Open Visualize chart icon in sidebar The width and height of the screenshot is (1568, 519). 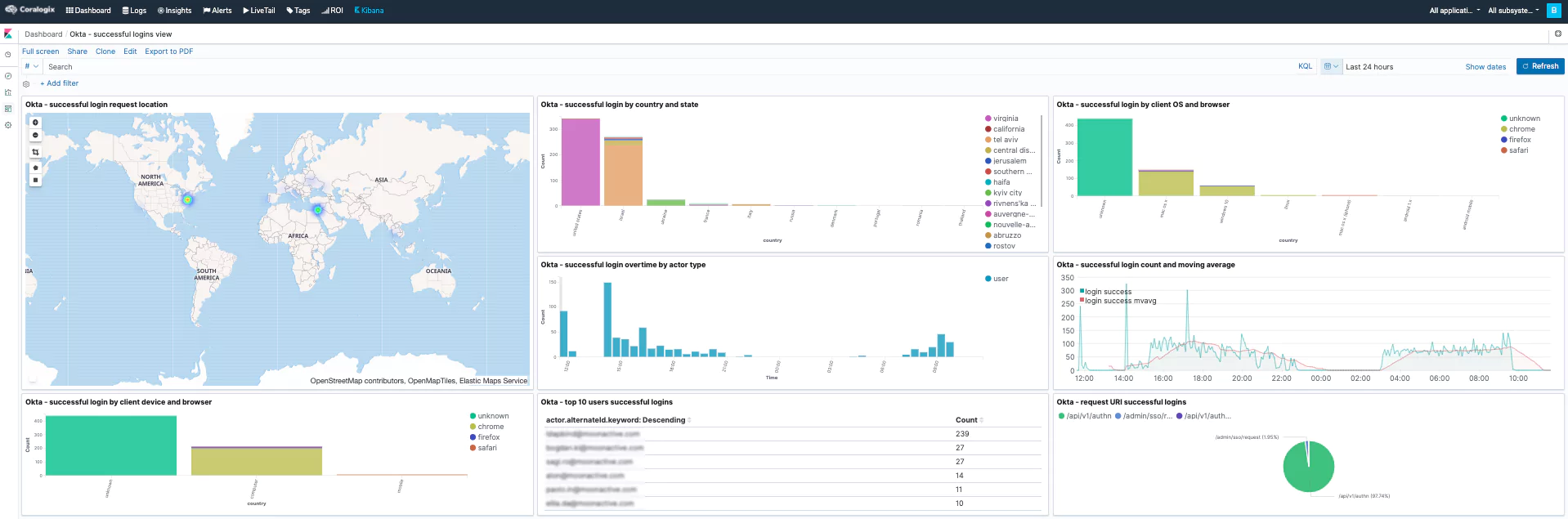8,92
